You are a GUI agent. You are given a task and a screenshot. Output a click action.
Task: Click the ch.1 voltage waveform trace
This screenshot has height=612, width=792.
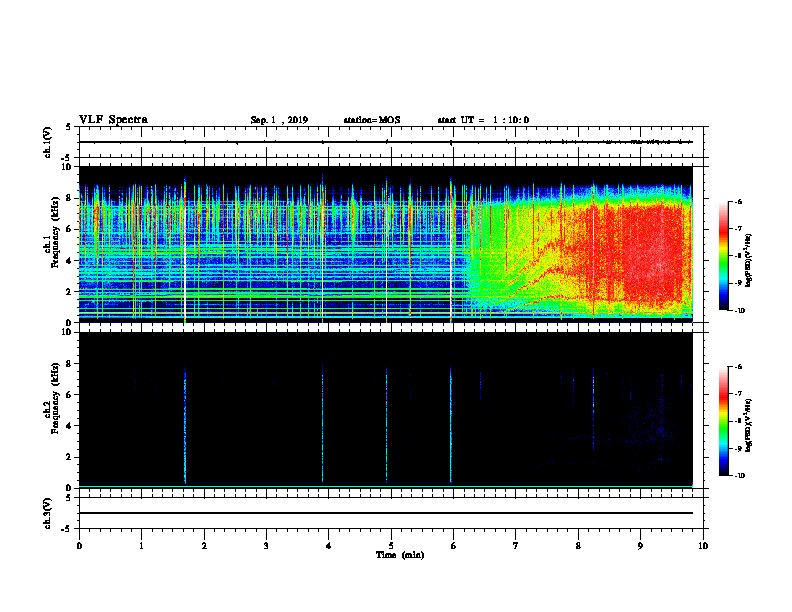pyautogui.click(x=385, y=142)
